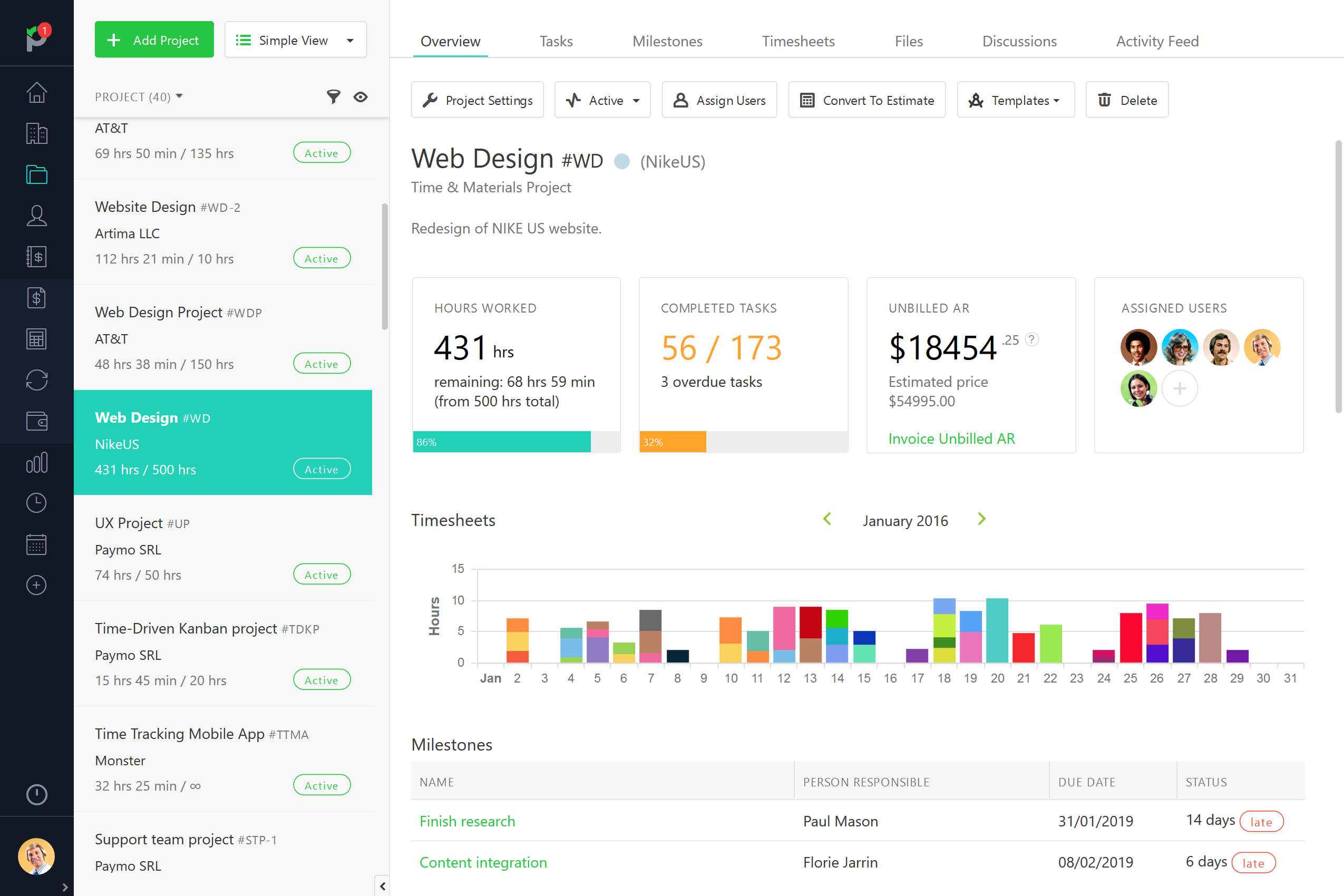Open the Home dashboard icon

click(x=36, y=92)
